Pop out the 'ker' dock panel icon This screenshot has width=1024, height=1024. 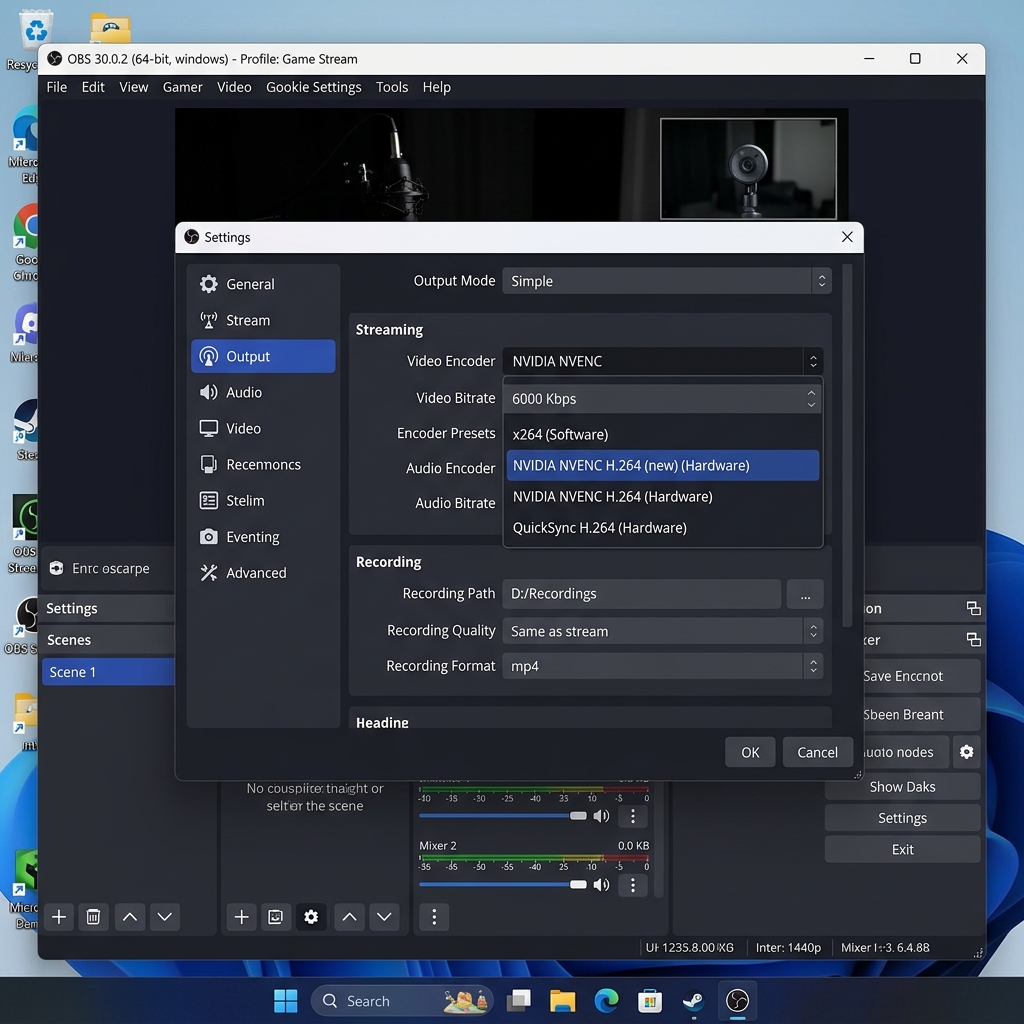coord(973,639)
